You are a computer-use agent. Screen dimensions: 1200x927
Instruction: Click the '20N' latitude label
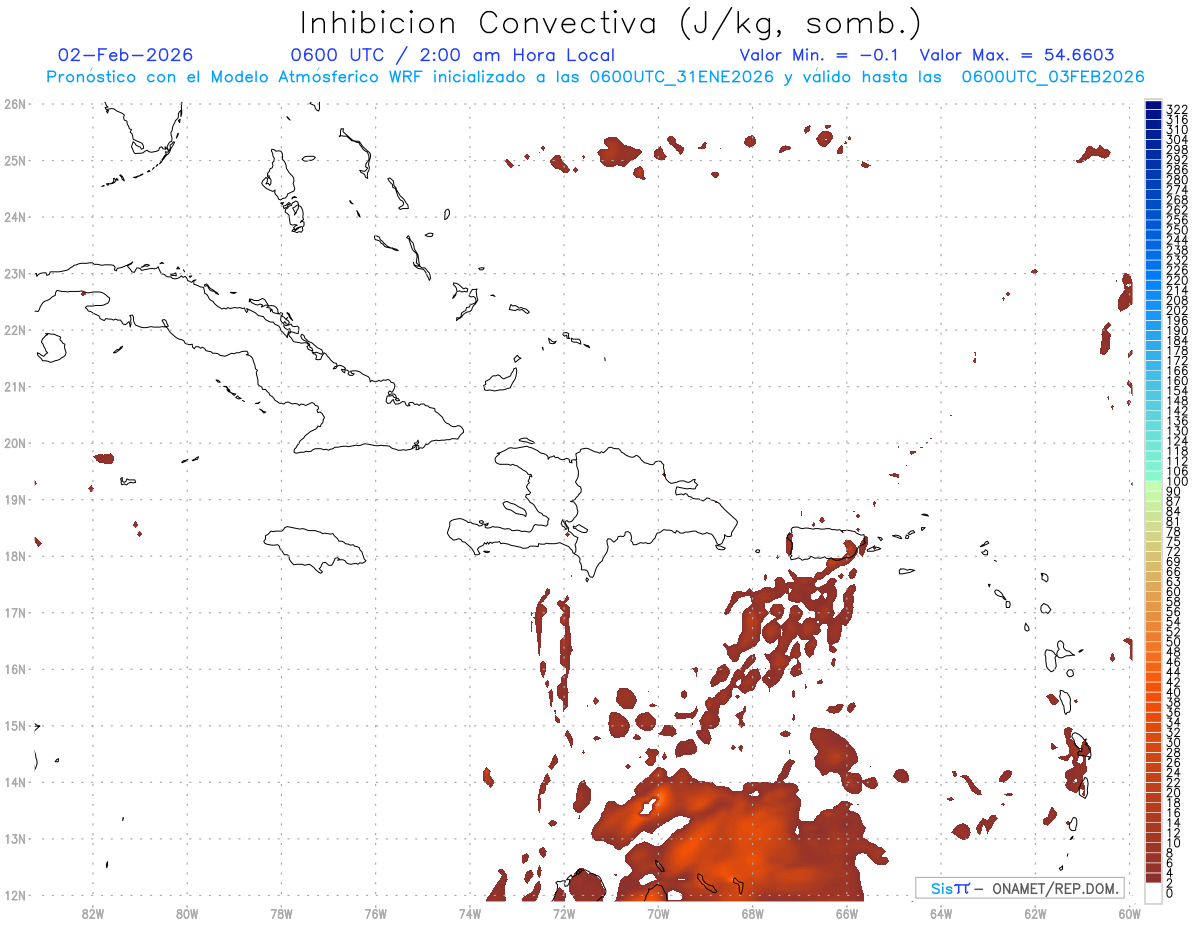click(15, 443)
